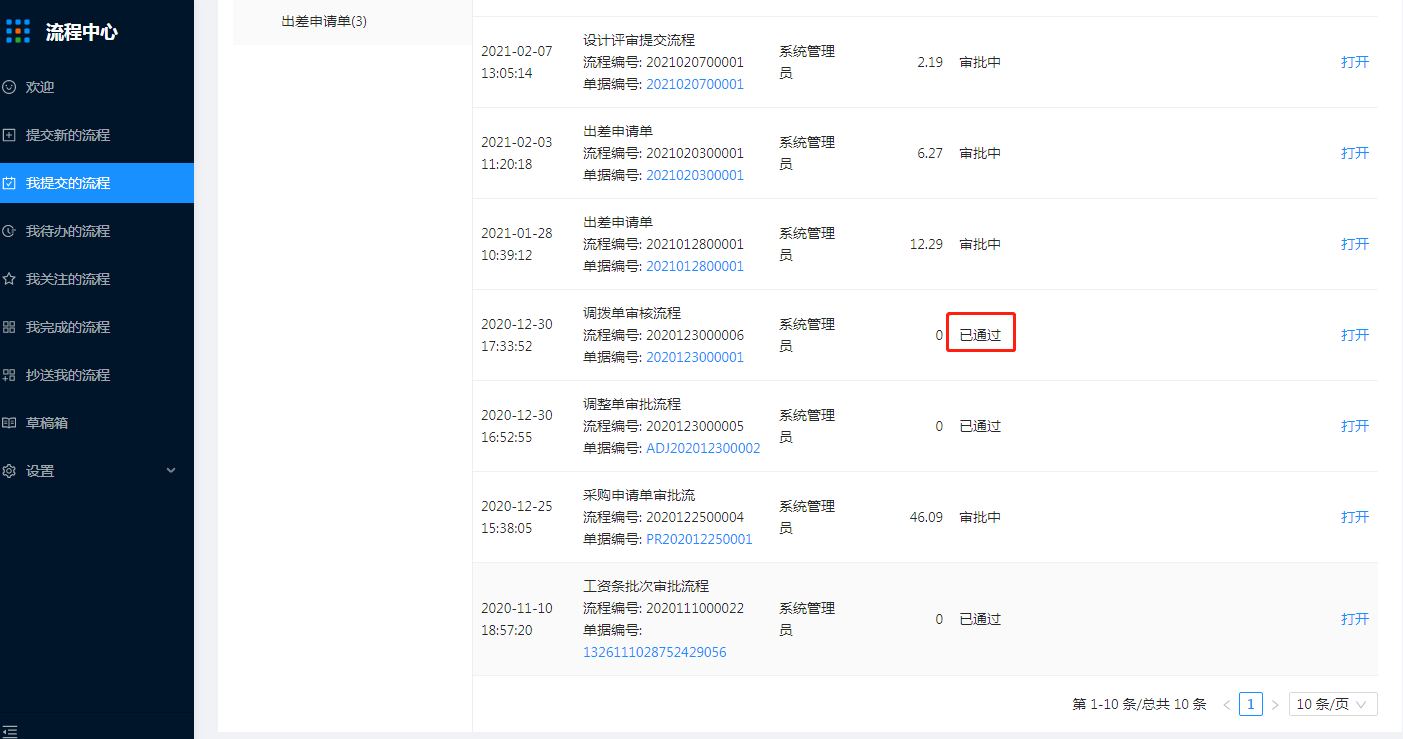Click duration value 46.09
This screenshot has width=1403, height=739.
(926, 517)
